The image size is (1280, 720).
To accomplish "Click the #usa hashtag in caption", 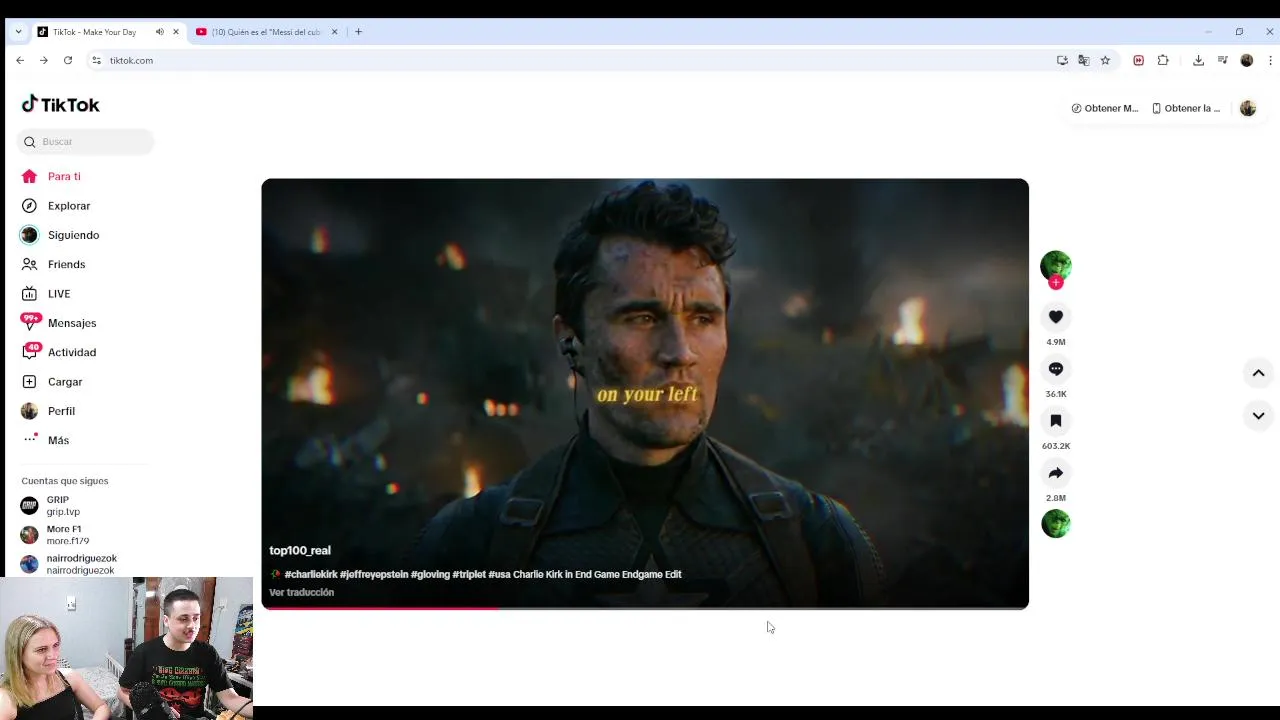I will [499, 574].
